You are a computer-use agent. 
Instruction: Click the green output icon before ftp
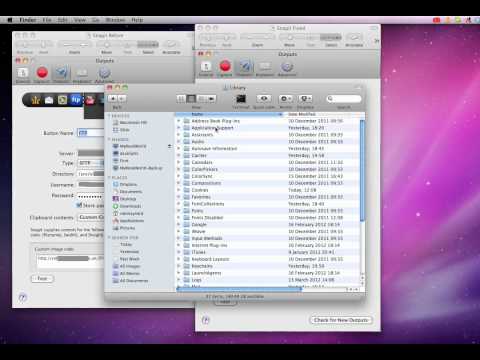tap(62, 100)
